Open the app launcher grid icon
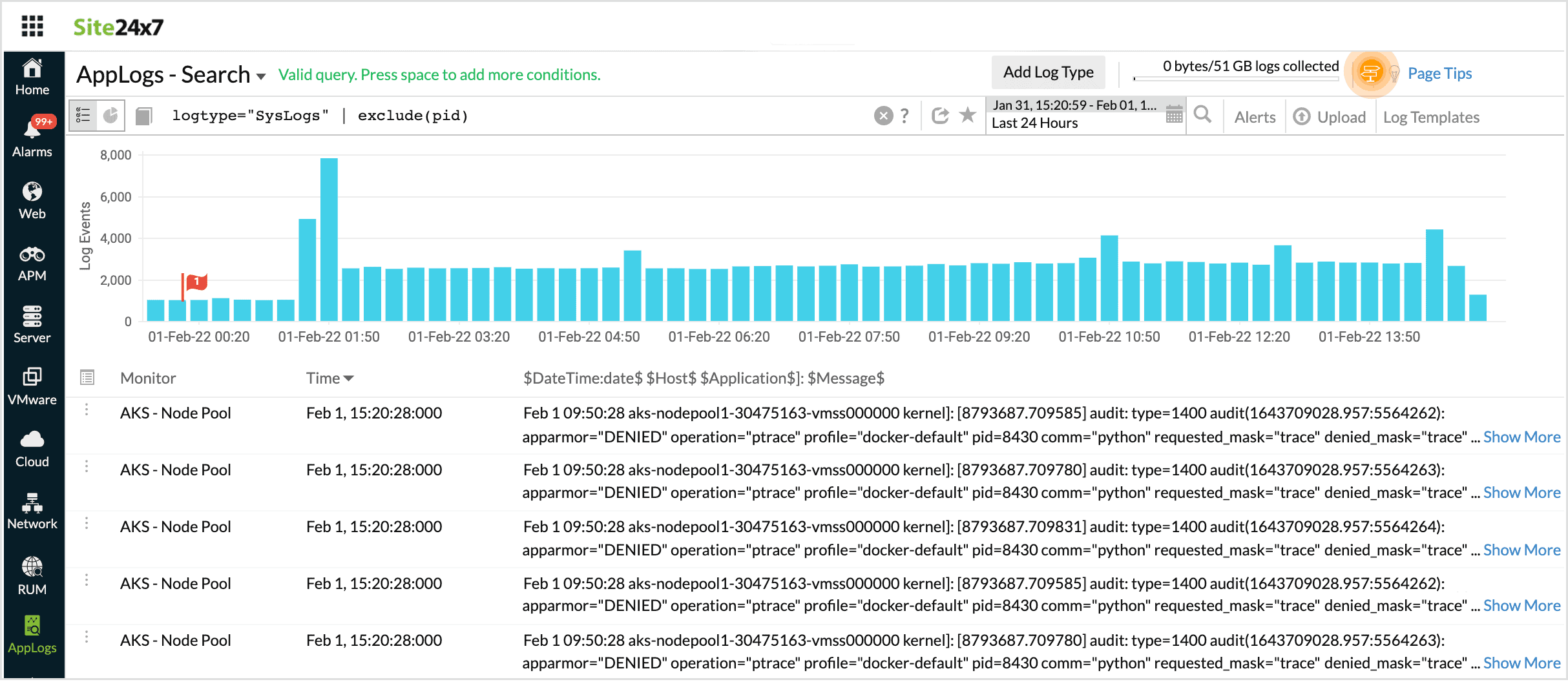Viewport: 1568px width, 682px height. (x=32, y=26)
